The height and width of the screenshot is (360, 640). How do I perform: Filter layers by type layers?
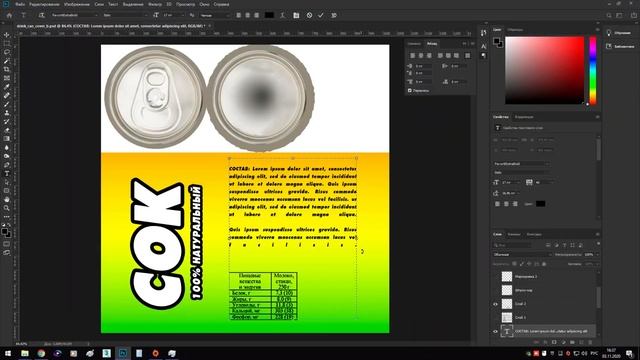click(564, 245)
